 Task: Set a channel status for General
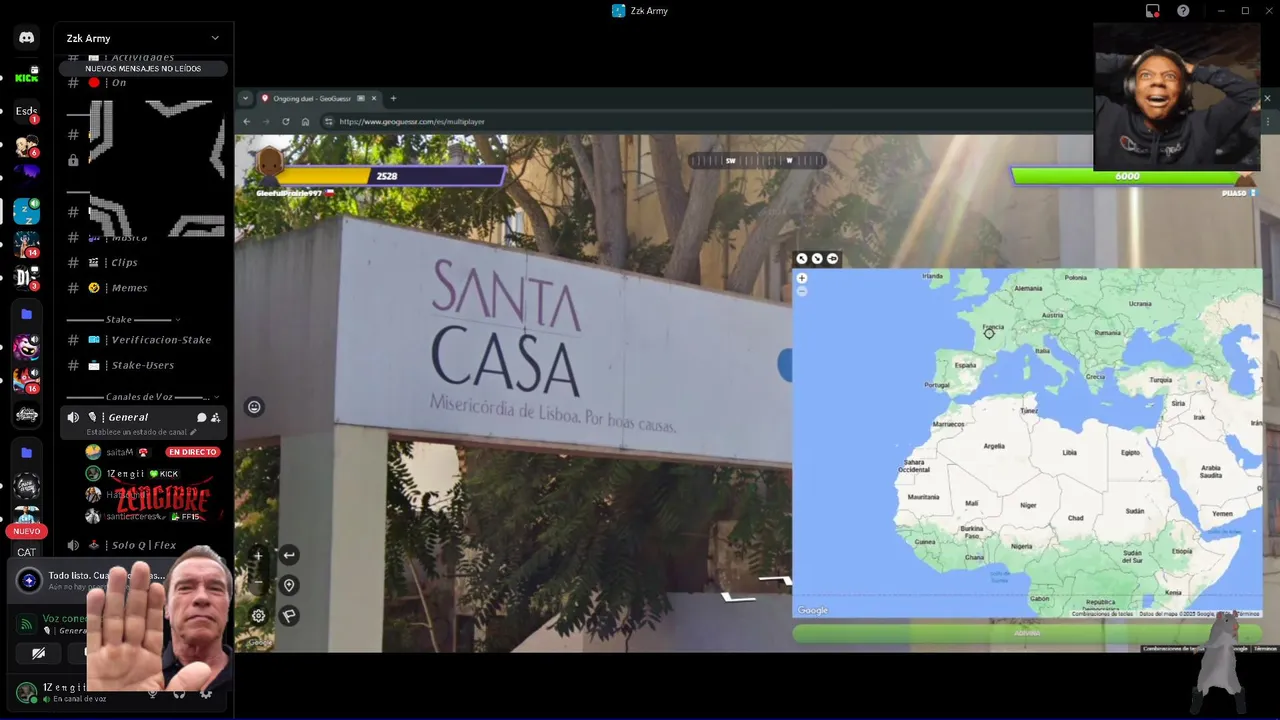(x=141, y=432)
